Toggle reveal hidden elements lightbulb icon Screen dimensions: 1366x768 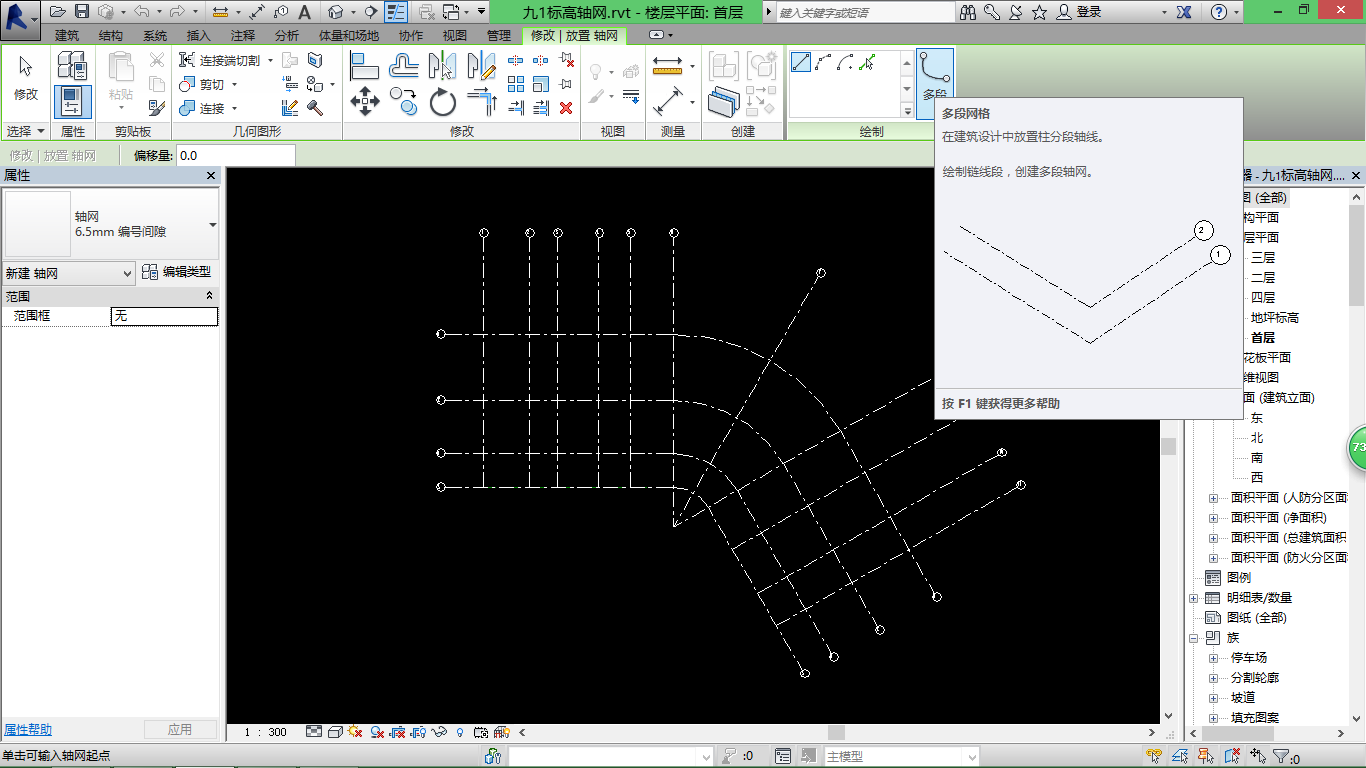[x=460, y=732]
